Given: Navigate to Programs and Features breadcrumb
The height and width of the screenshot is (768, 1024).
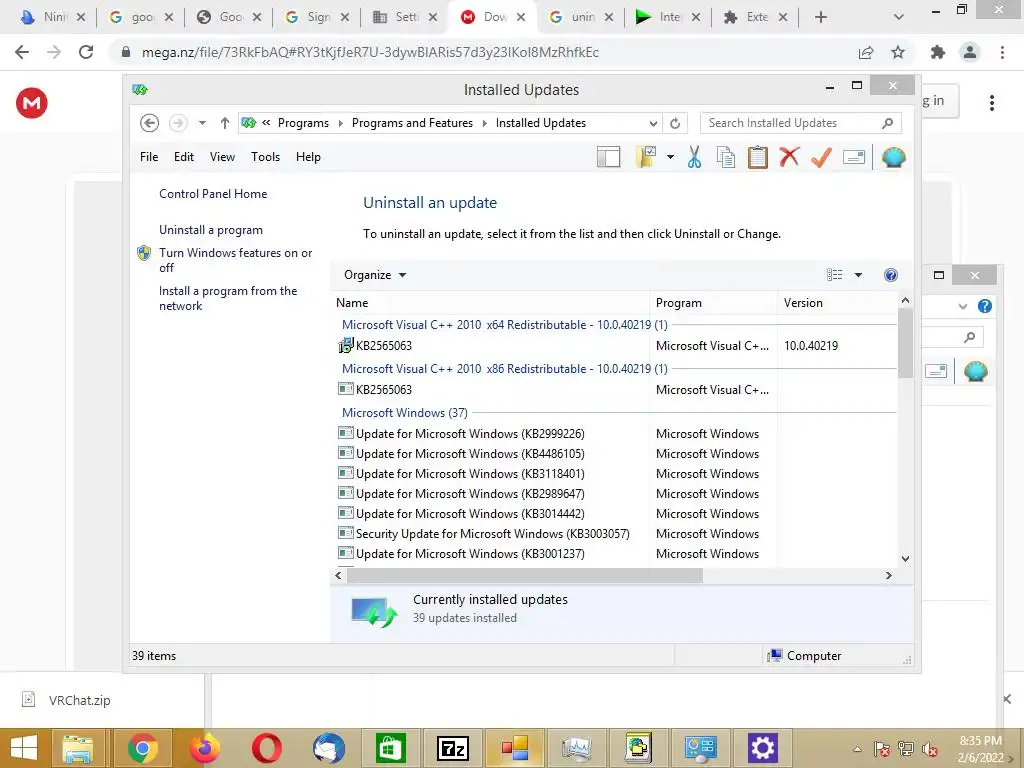Looking at the screenshot, I should tap(412, 123).
